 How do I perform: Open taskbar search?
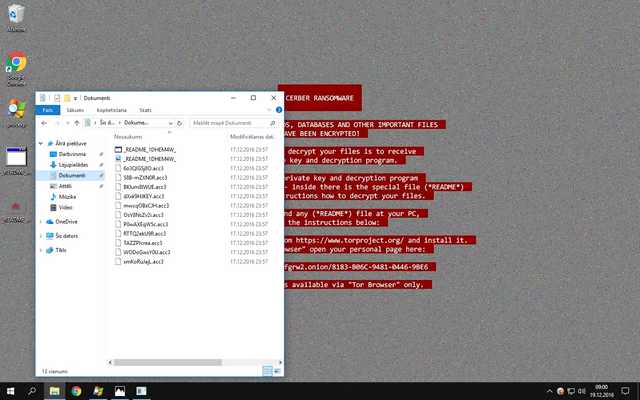(x=31, y=391)
